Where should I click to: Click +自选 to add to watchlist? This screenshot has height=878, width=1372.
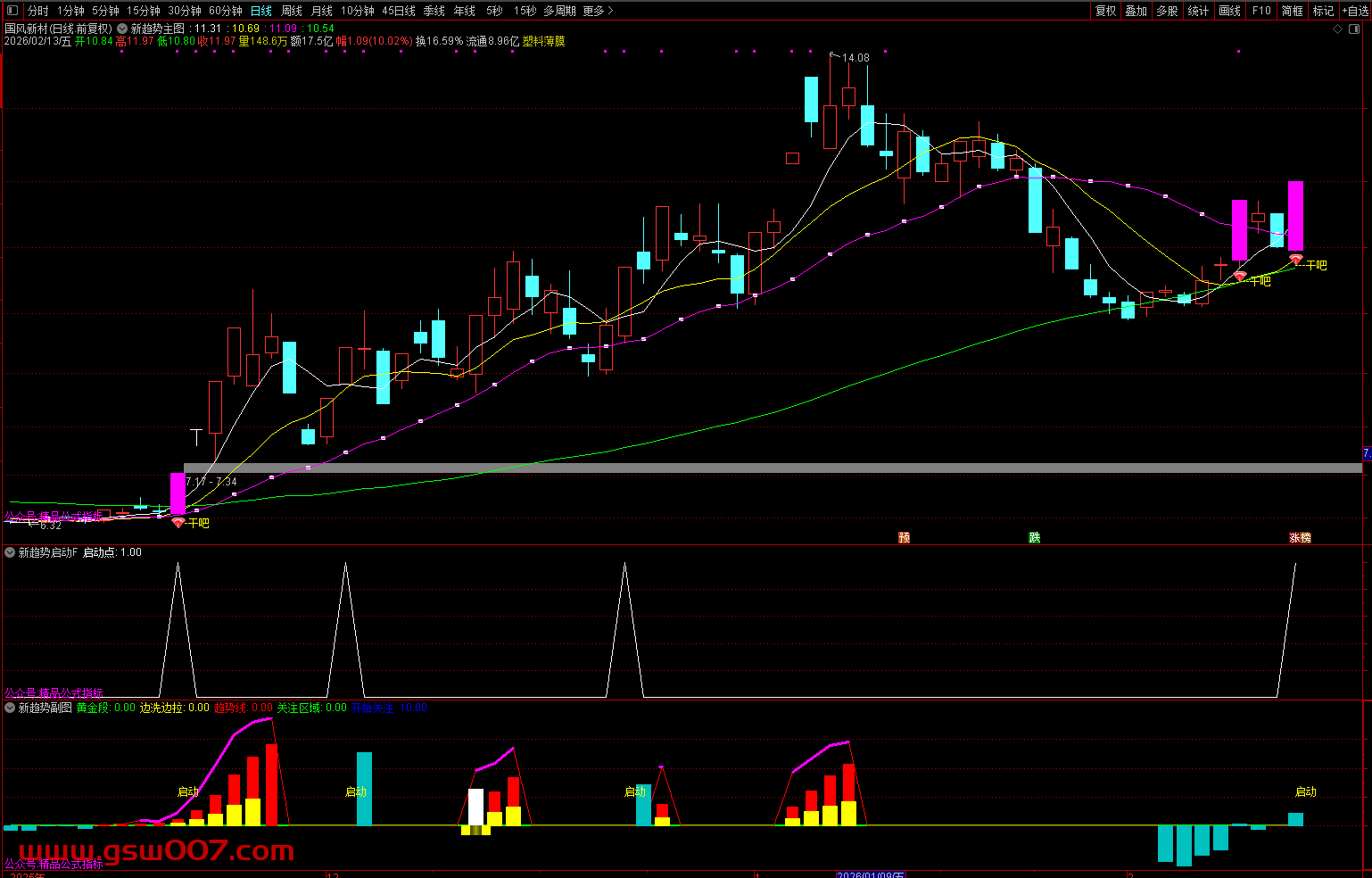(x=1354, y=11)
